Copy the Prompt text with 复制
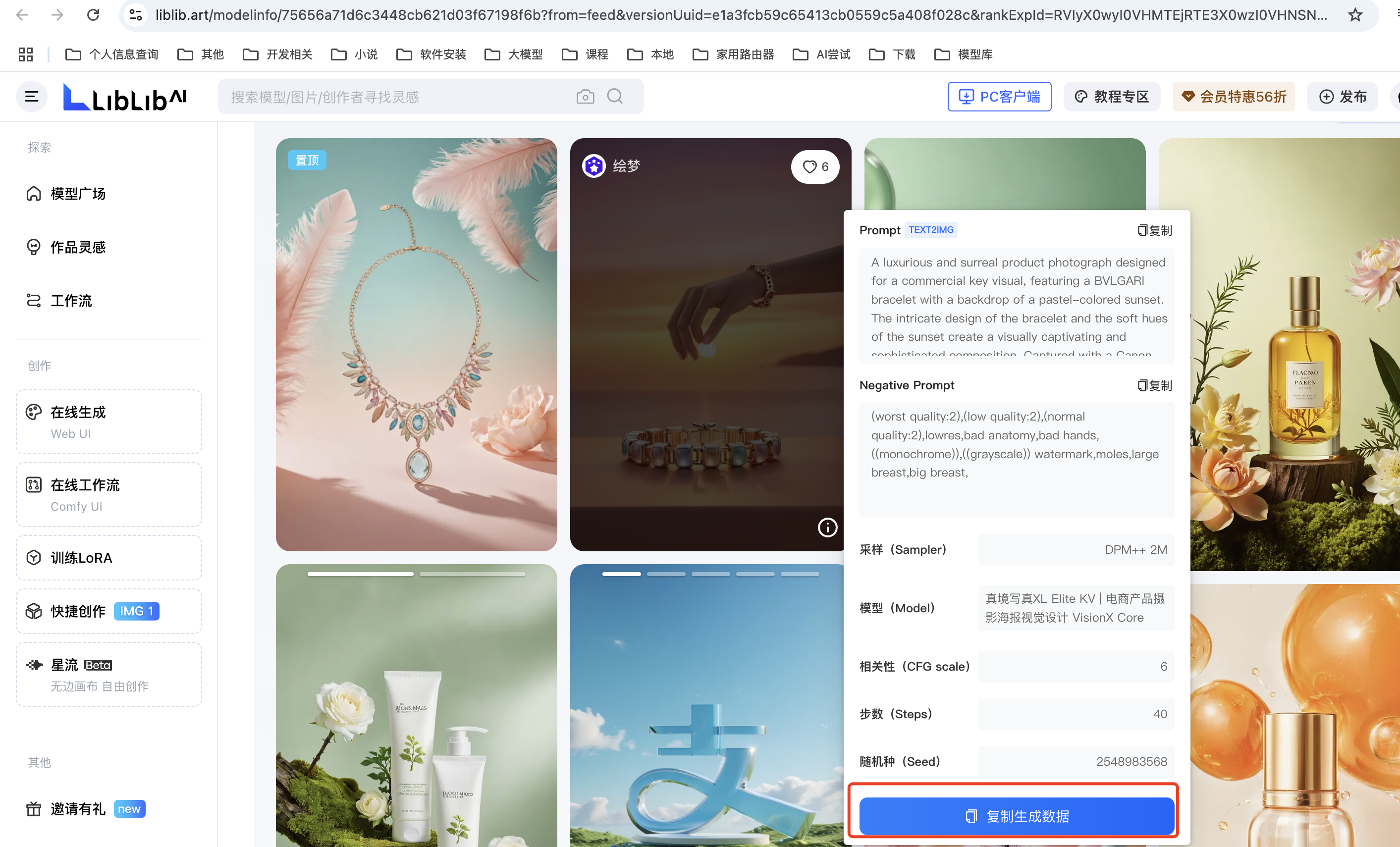 (1155, 230)
